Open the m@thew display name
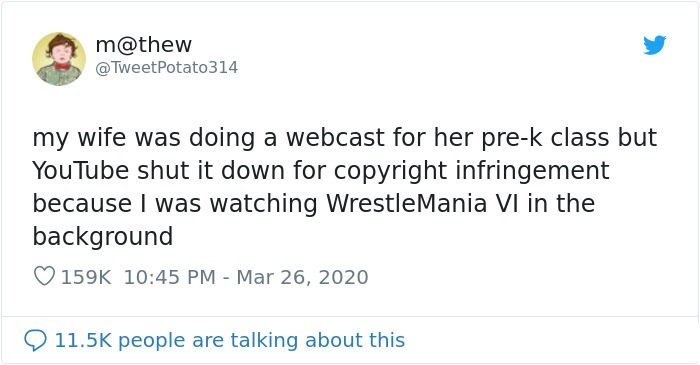The width and height of the screenshot is (700, 365). click(x=143, y=45)
